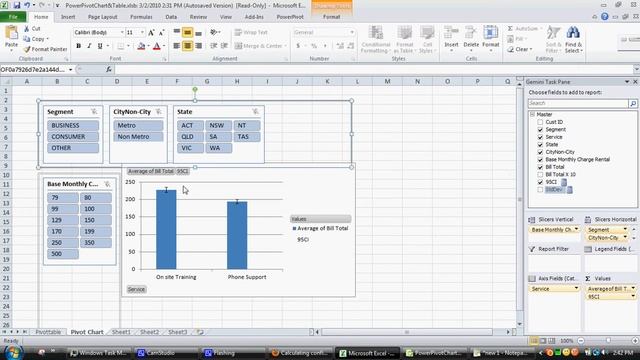
Task: Switch to the Insert ribbon tab
Action: [x=68, y=17]
